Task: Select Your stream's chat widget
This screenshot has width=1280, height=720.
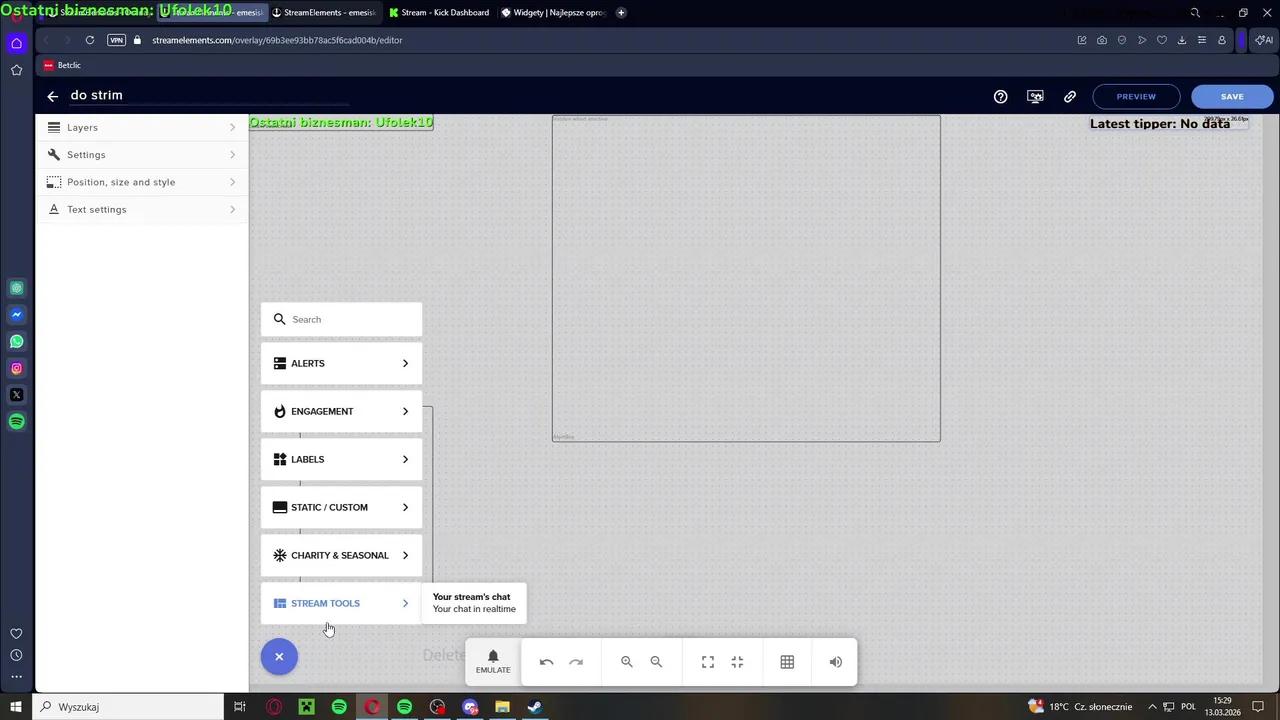Action: [474, 603]
